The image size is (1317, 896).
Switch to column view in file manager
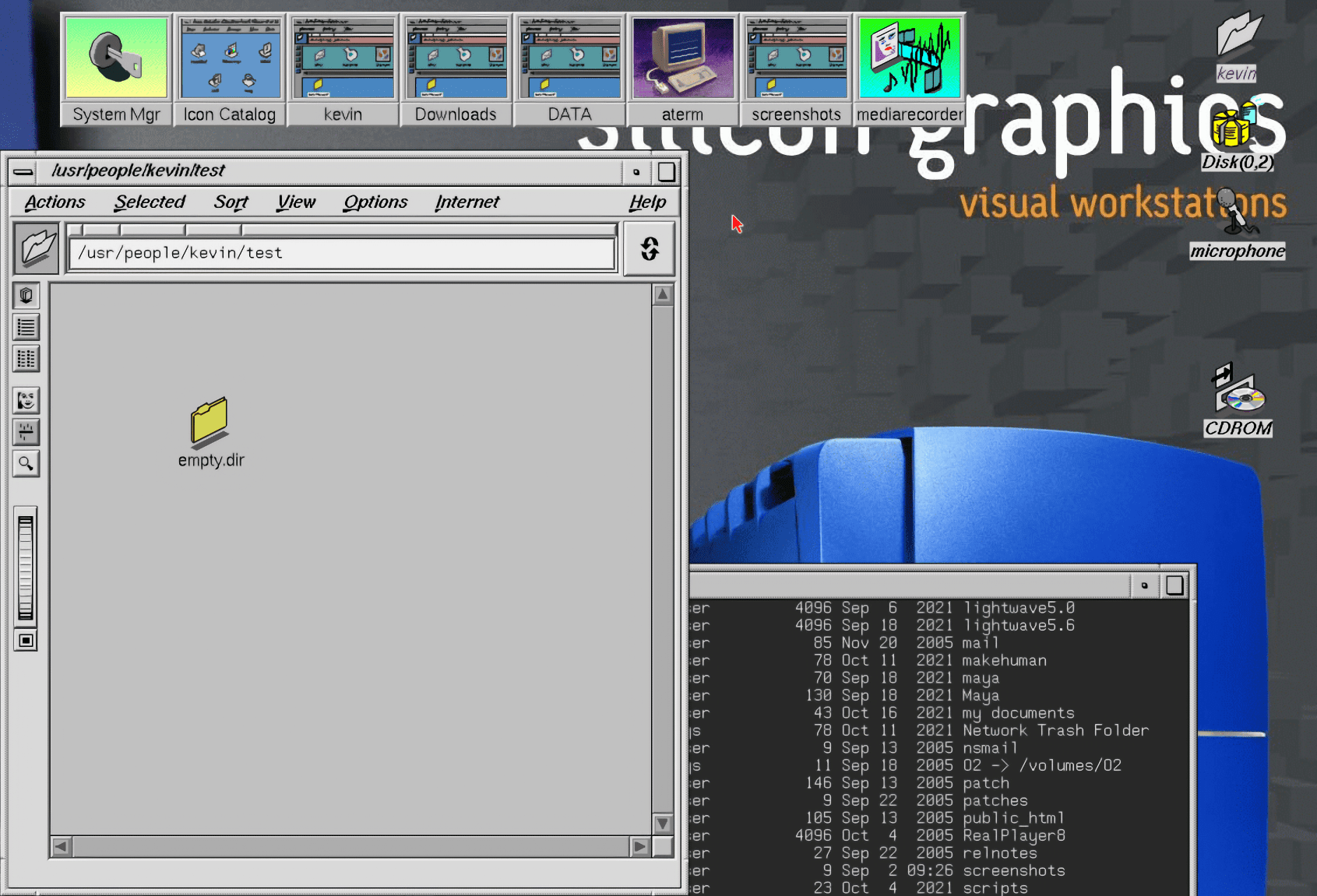tap(26, 359)
